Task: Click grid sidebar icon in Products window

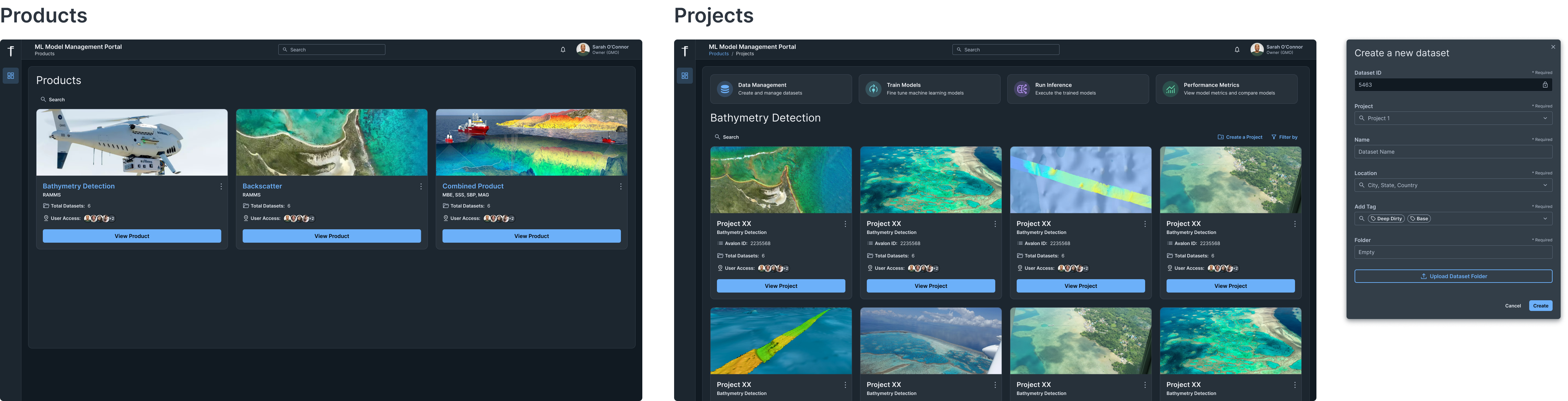Action: [x=10, y=76]
